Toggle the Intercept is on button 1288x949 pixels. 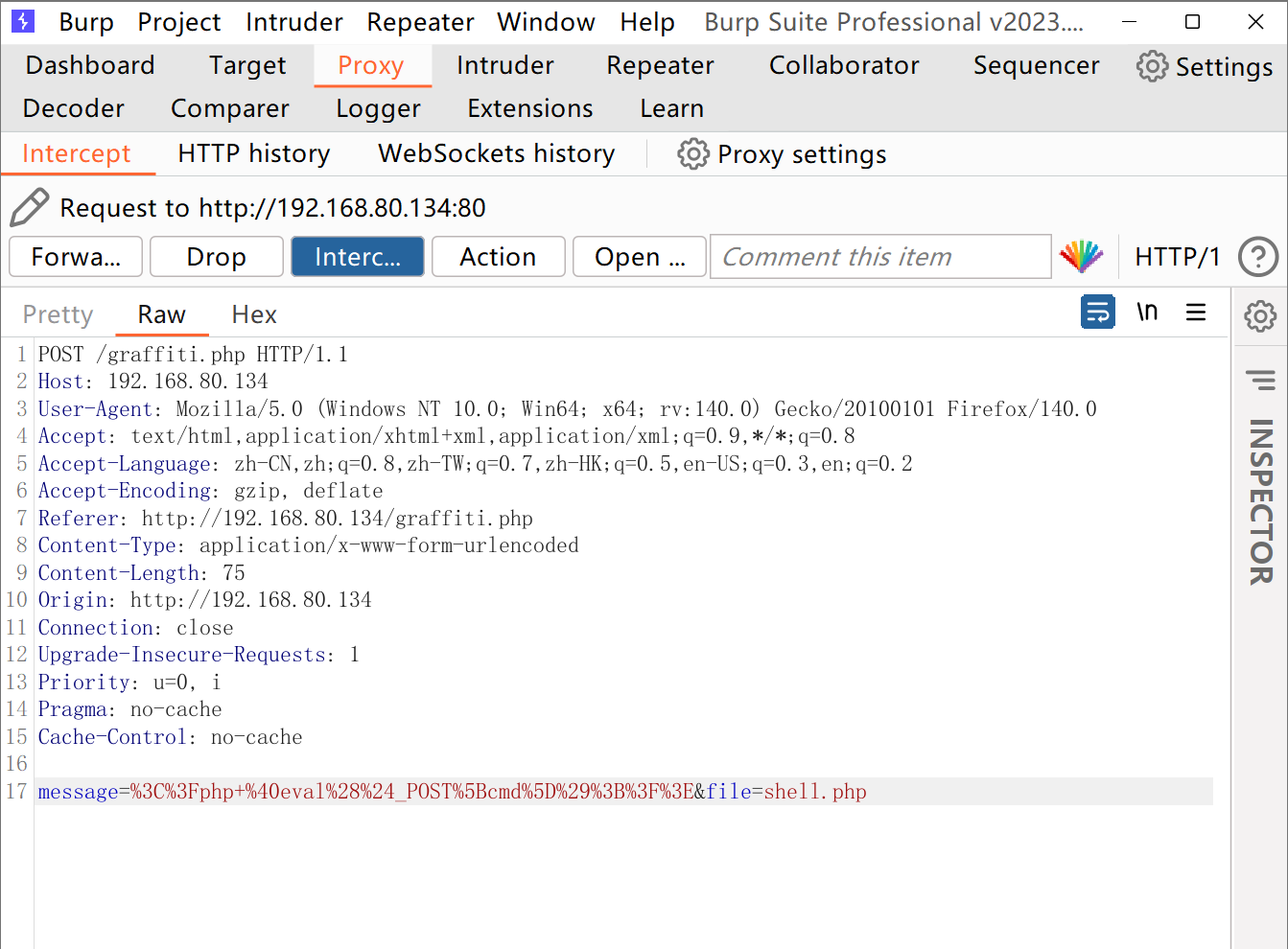358,257
